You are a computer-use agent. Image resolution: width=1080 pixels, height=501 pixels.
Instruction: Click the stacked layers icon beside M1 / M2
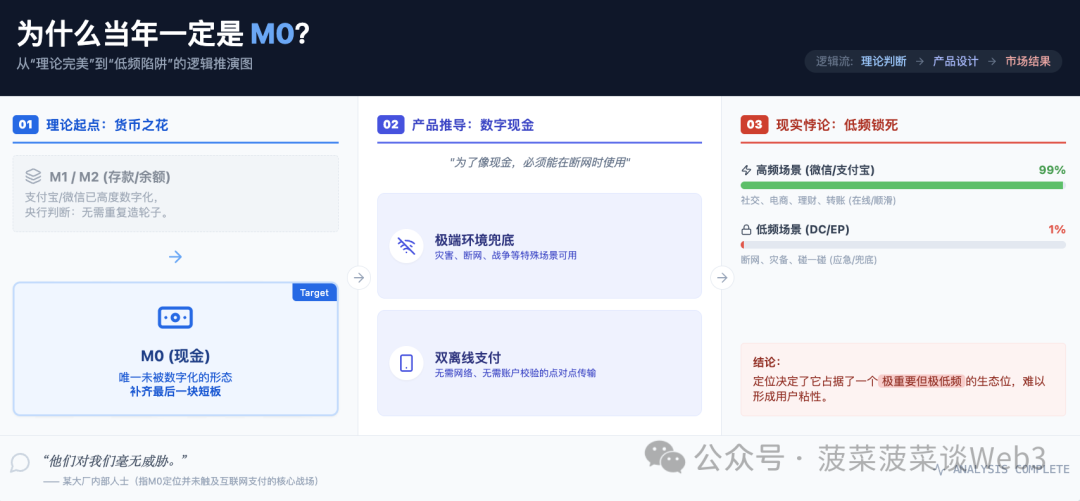pos(33,176)
